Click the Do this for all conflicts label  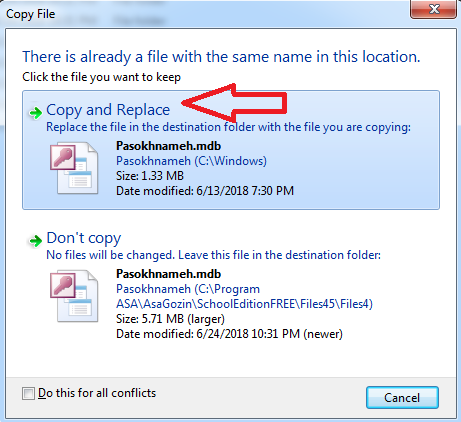(x=97, y=393)
